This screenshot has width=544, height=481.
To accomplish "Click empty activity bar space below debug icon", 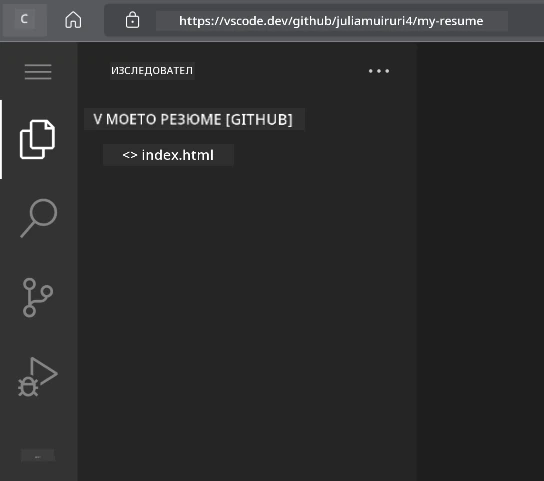I will [38, 422].
